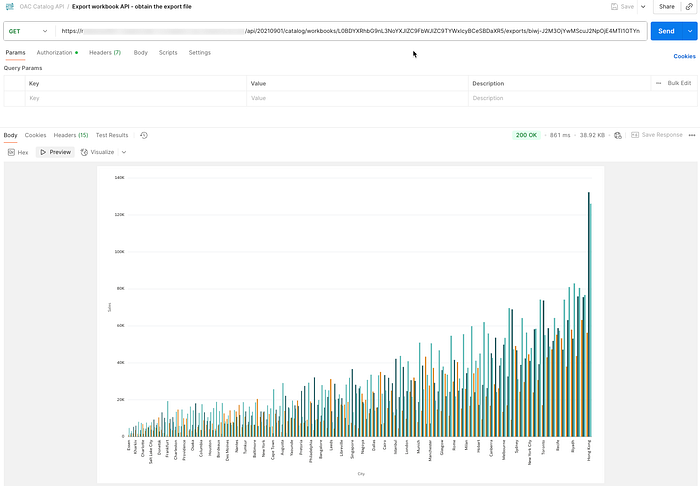Screen dimensions: 700x486
Task: Open the HTTP method GET dropdown
Action: pyautogui.click(x=28, y=31)
